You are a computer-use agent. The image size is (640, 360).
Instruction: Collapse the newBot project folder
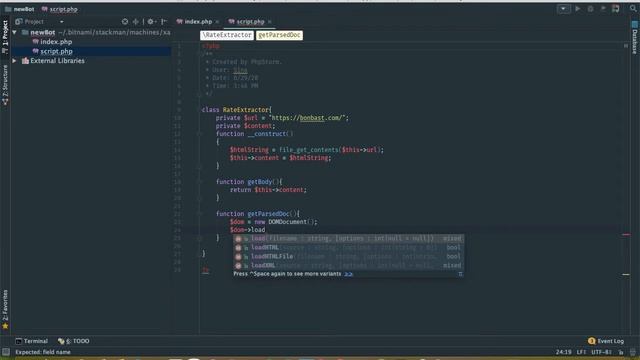14,32
